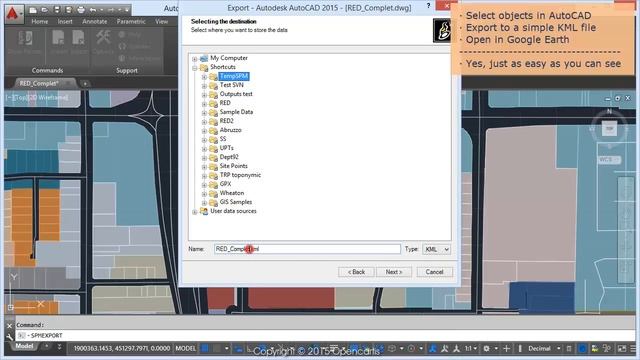The height and width of the screenshot is (360, 640).
Task: Click the Save As icon in Quick Access toolbar
Action: (x=69, y=9)
